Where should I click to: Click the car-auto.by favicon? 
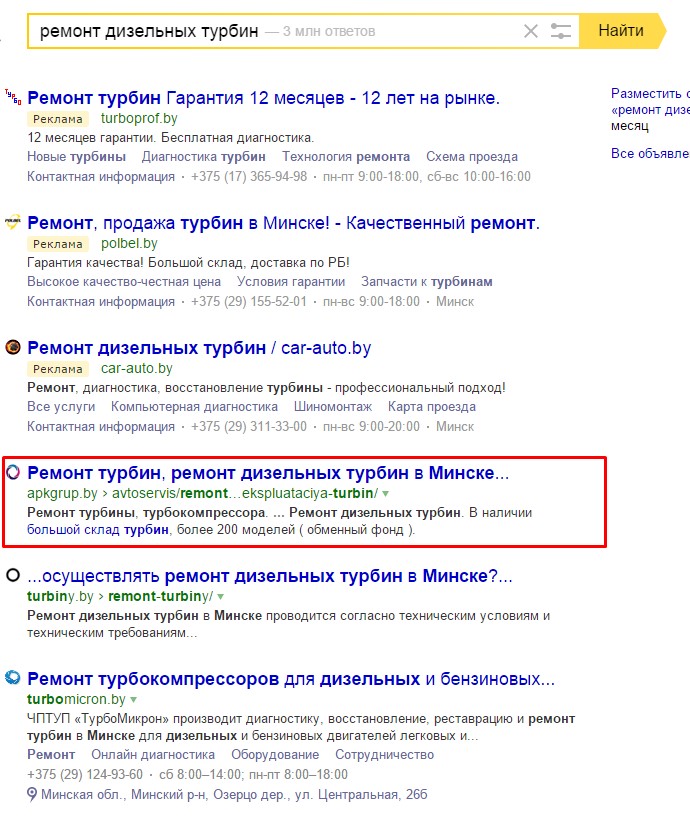tap(13, 348)
